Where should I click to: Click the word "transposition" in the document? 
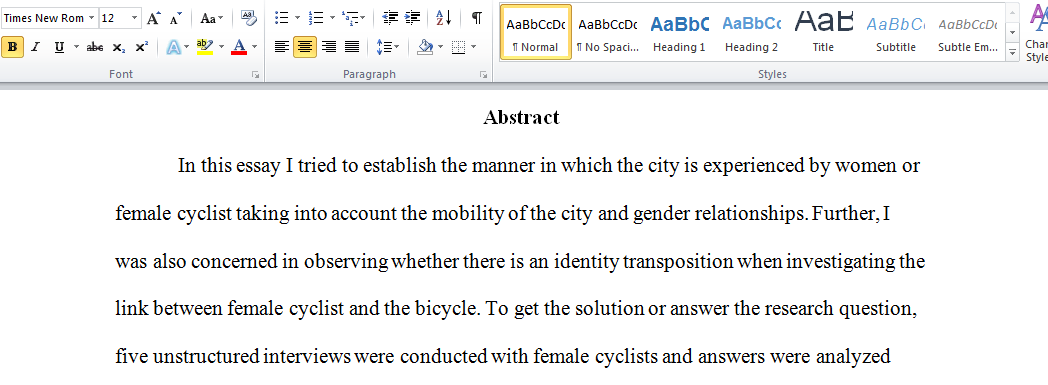678,261
